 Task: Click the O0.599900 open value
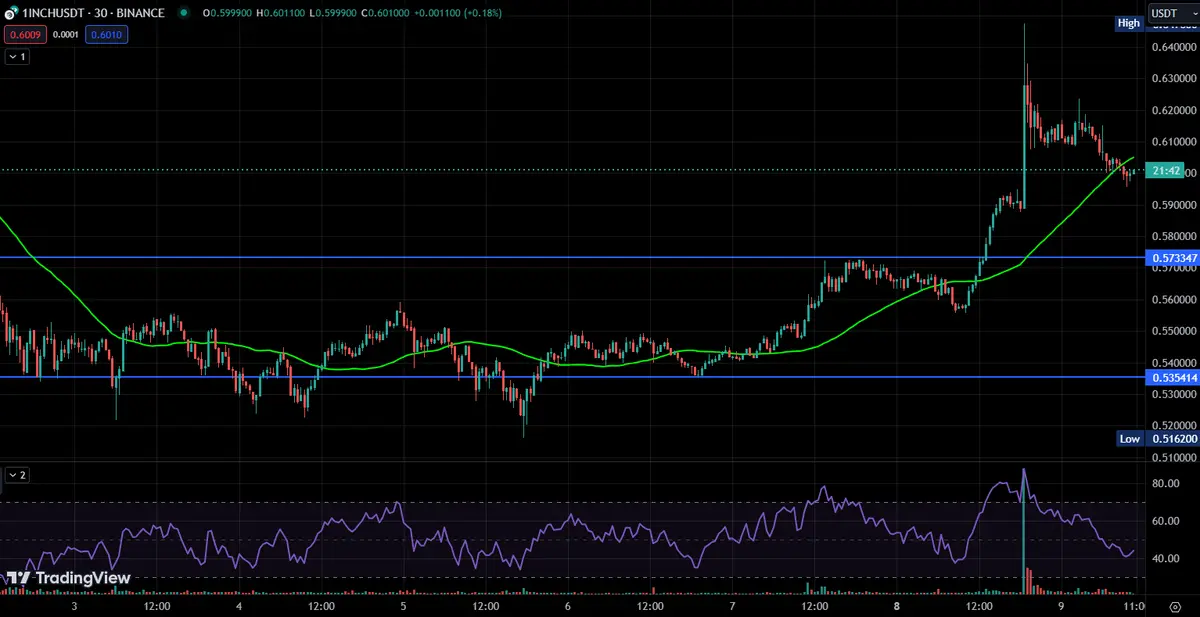[226, 14]
